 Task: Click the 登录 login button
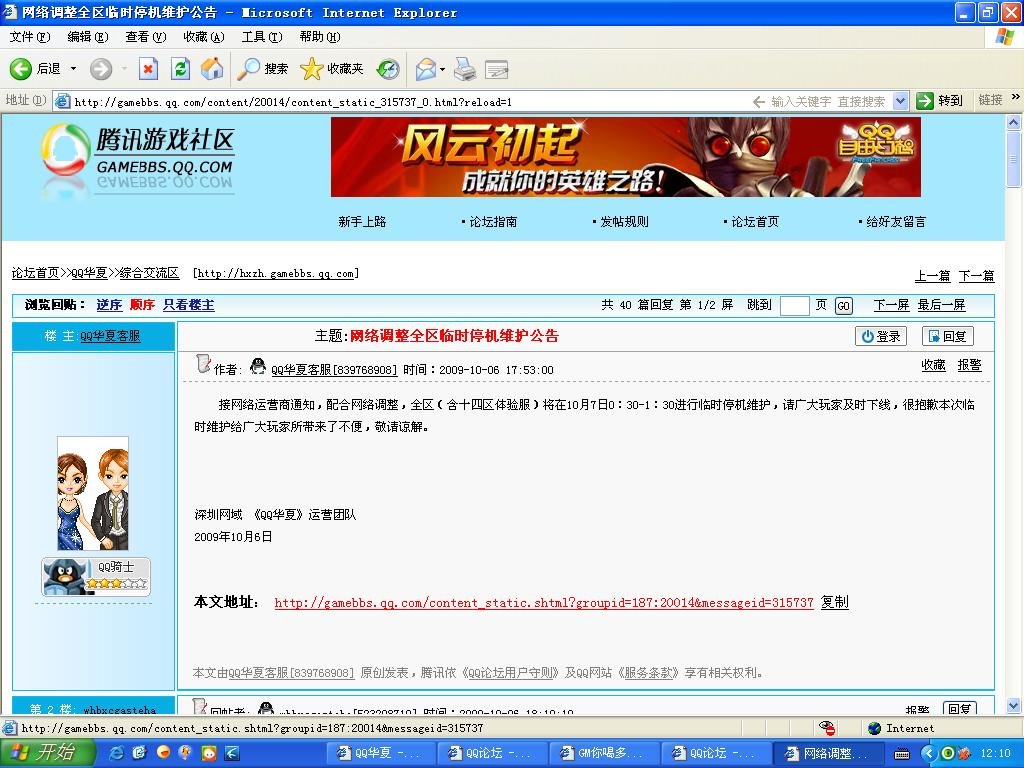tap(880, 336)
